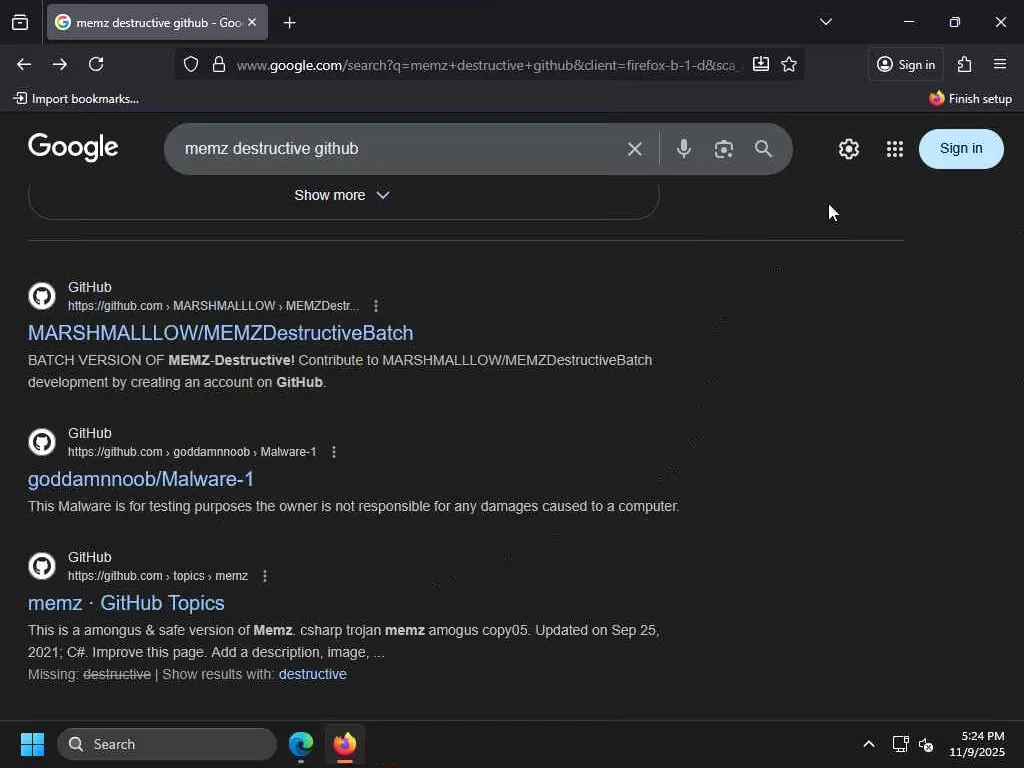Open network status tray icon
This screenshot has width=1024, height=768.
pos(900,744)
